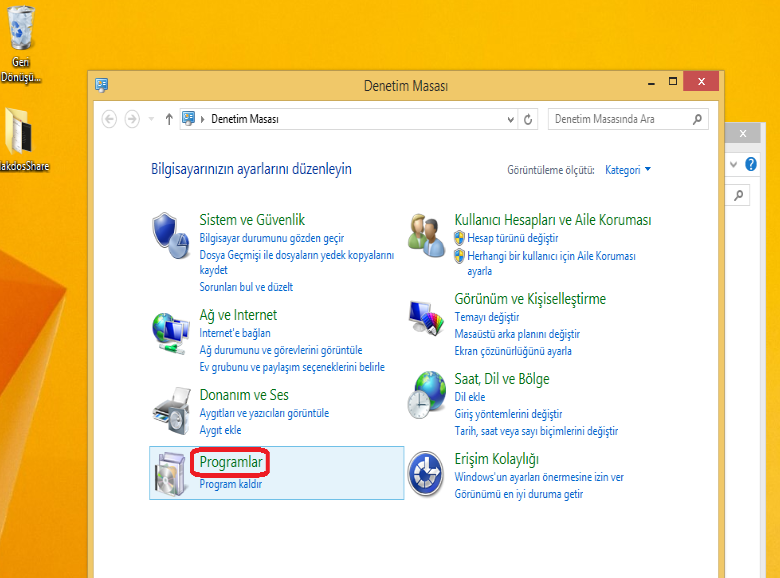The width and height of the screenshot is (780, 578).
Task: Open the Geri Dönüşüm recycle bin icon
Action: pos(20,28)
